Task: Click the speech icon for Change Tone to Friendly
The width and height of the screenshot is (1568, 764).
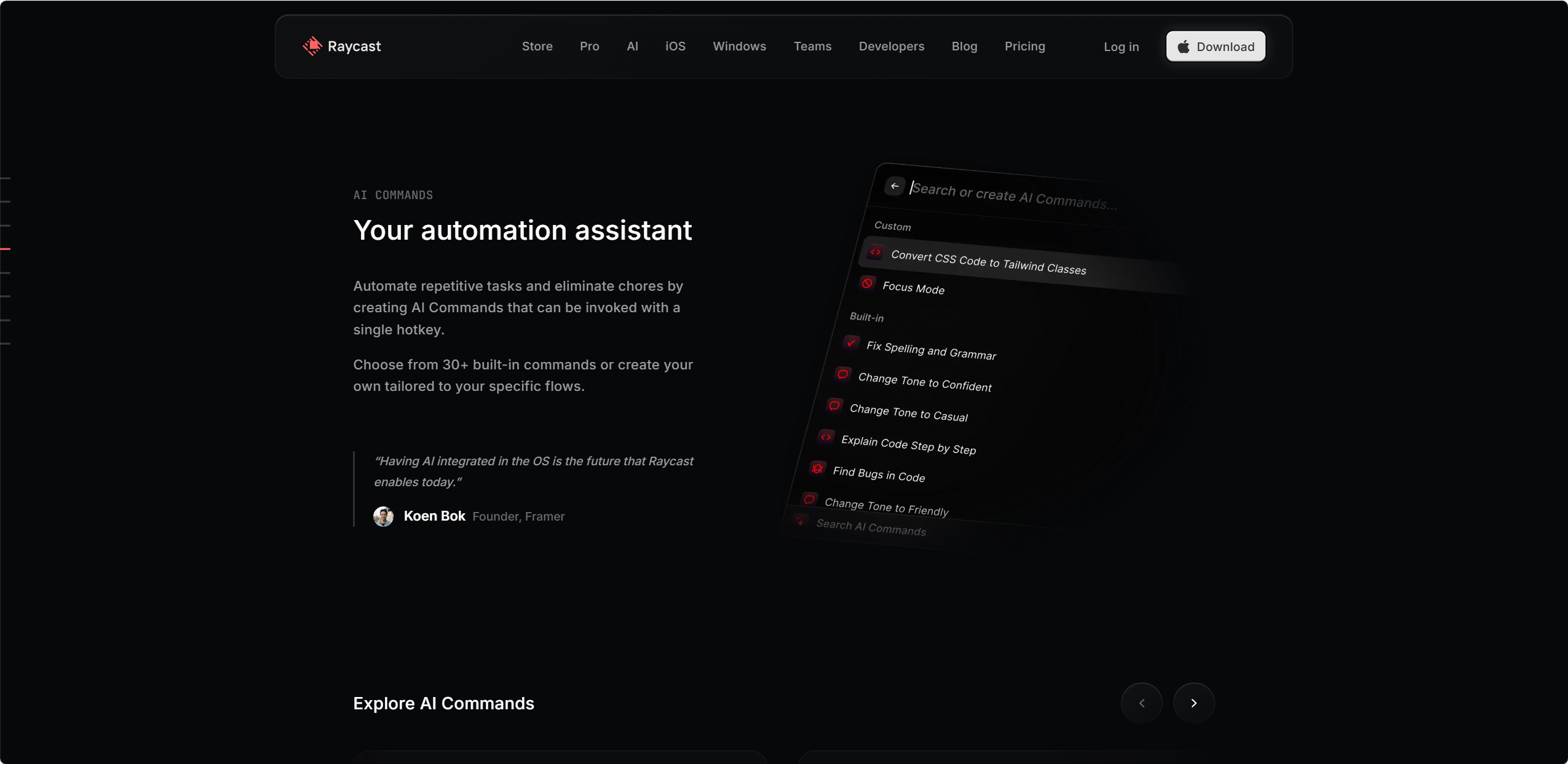Action: pos(809,499)
